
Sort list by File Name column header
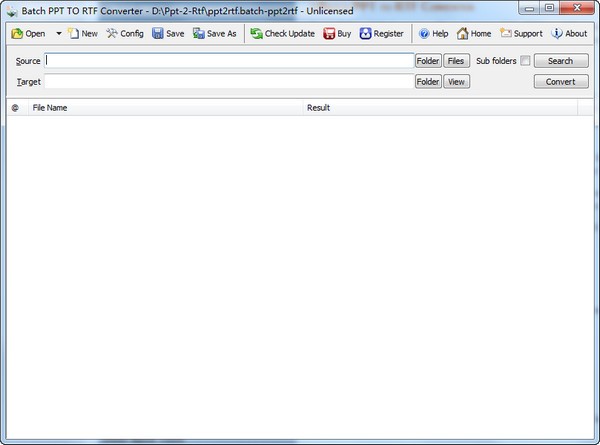tap(165, 107)
